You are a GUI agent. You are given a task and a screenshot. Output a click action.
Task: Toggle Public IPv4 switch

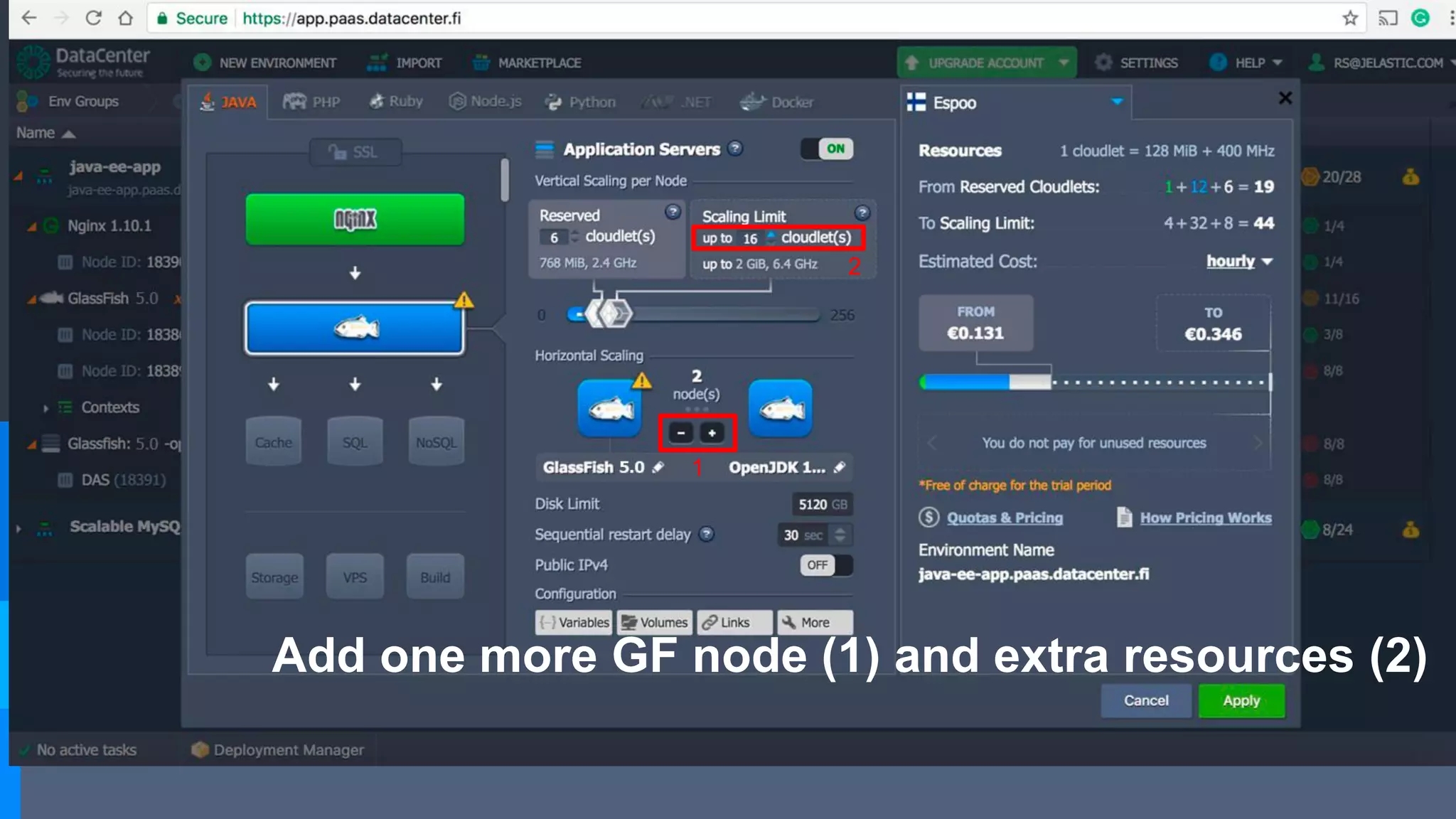pyautogui.click(x=826, y=565)
